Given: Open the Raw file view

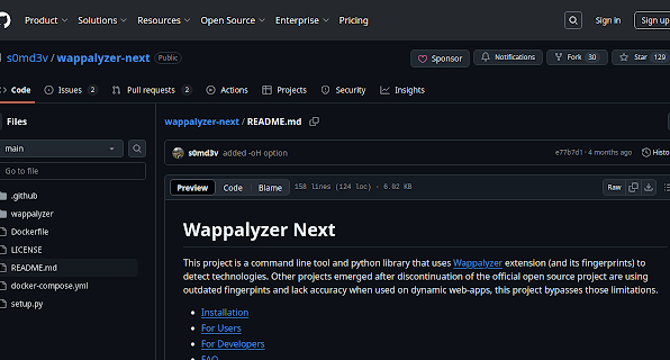Looking at the screenshot, I should 614,187.
